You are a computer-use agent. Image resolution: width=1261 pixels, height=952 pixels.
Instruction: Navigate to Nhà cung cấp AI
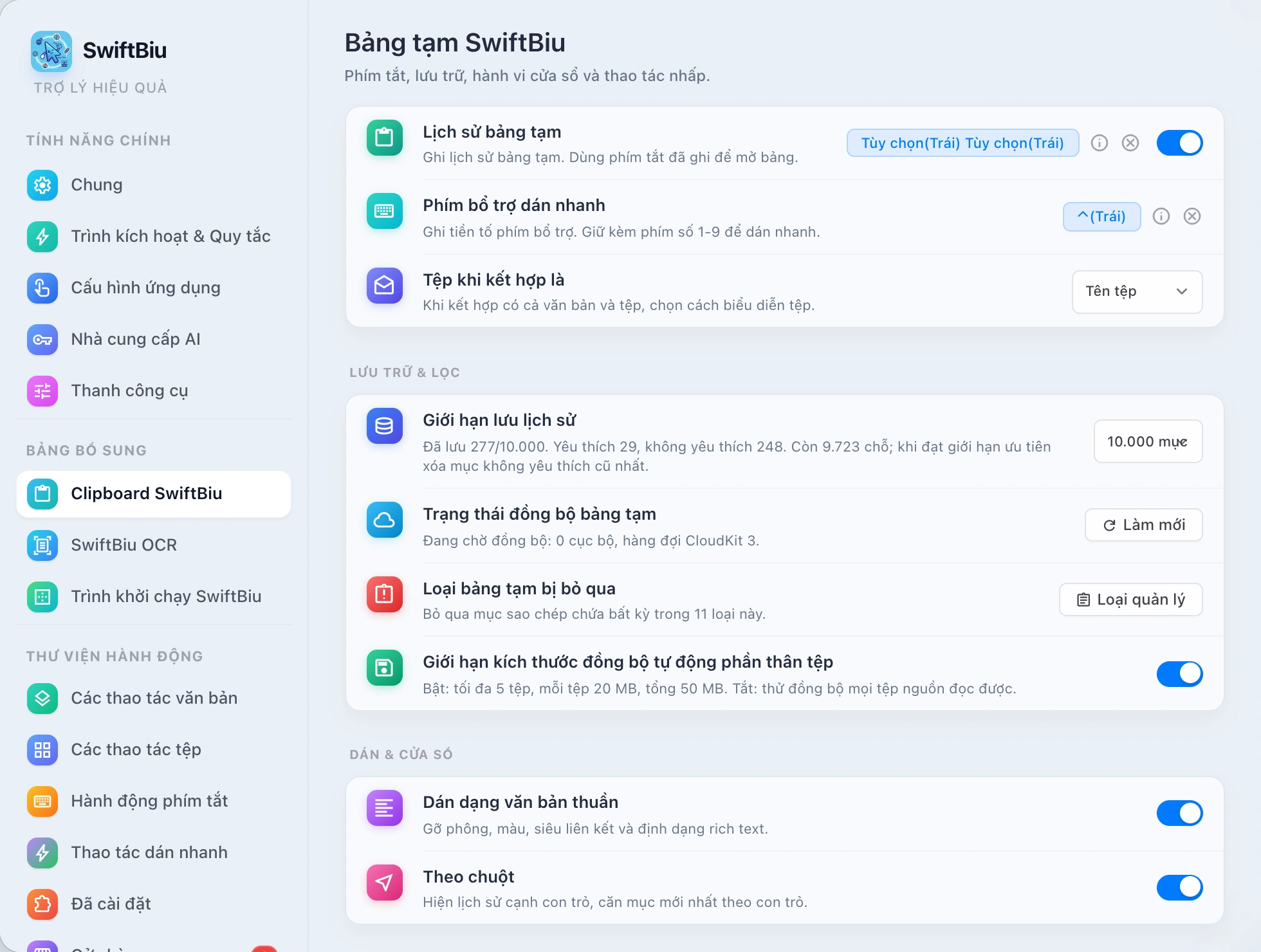(x=154, y=340)
